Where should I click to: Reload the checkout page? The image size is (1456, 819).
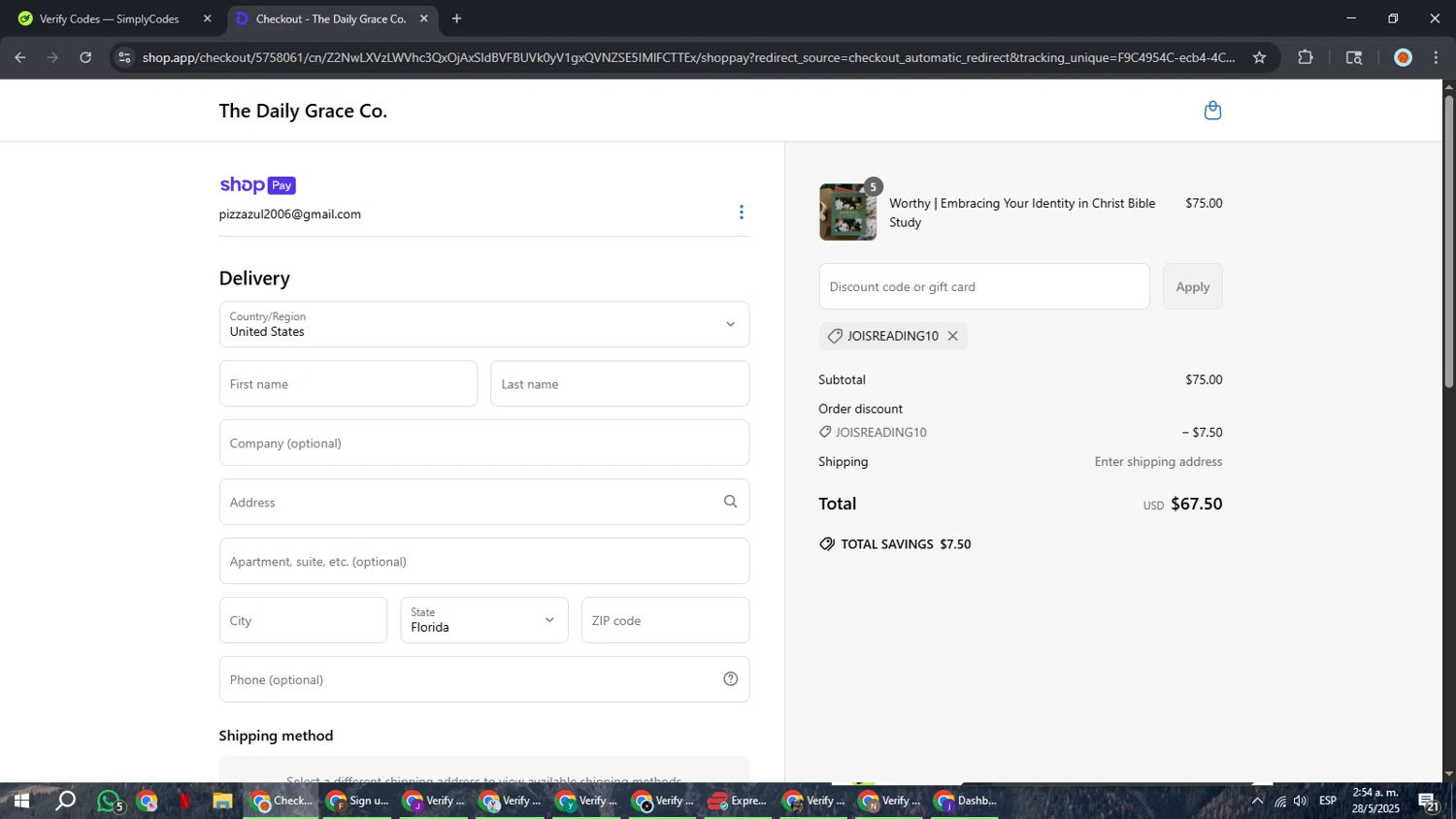point(85,57)
